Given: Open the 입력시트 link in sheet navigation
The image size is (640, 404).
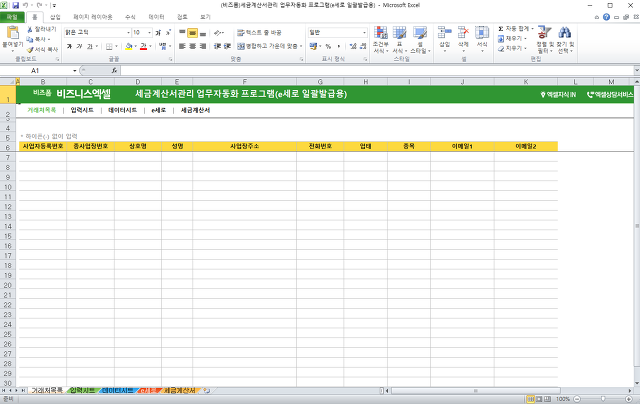Looking at the screenshot, I should tap(82, 110).
